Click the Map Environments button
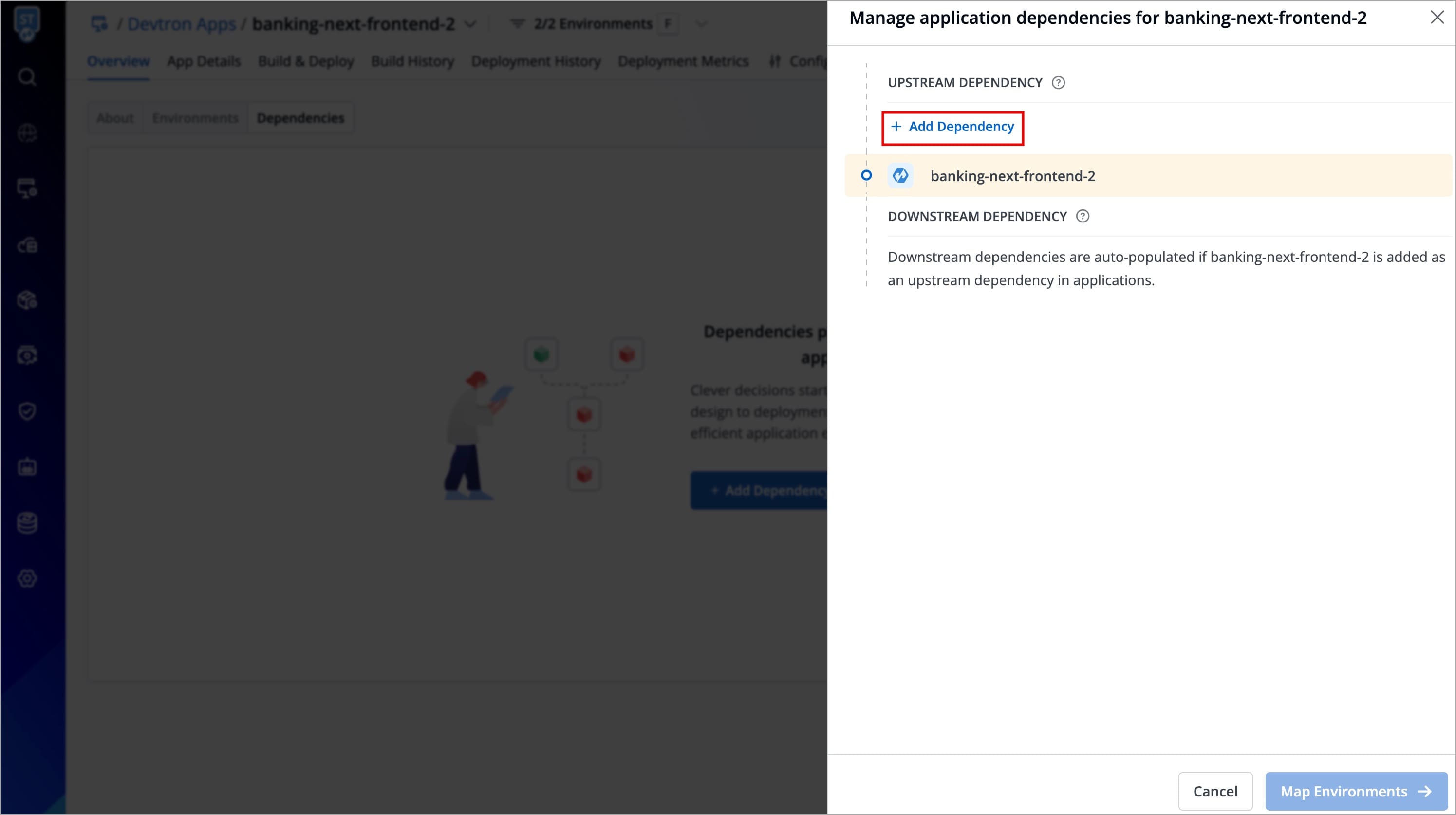 pos(1355,791)
